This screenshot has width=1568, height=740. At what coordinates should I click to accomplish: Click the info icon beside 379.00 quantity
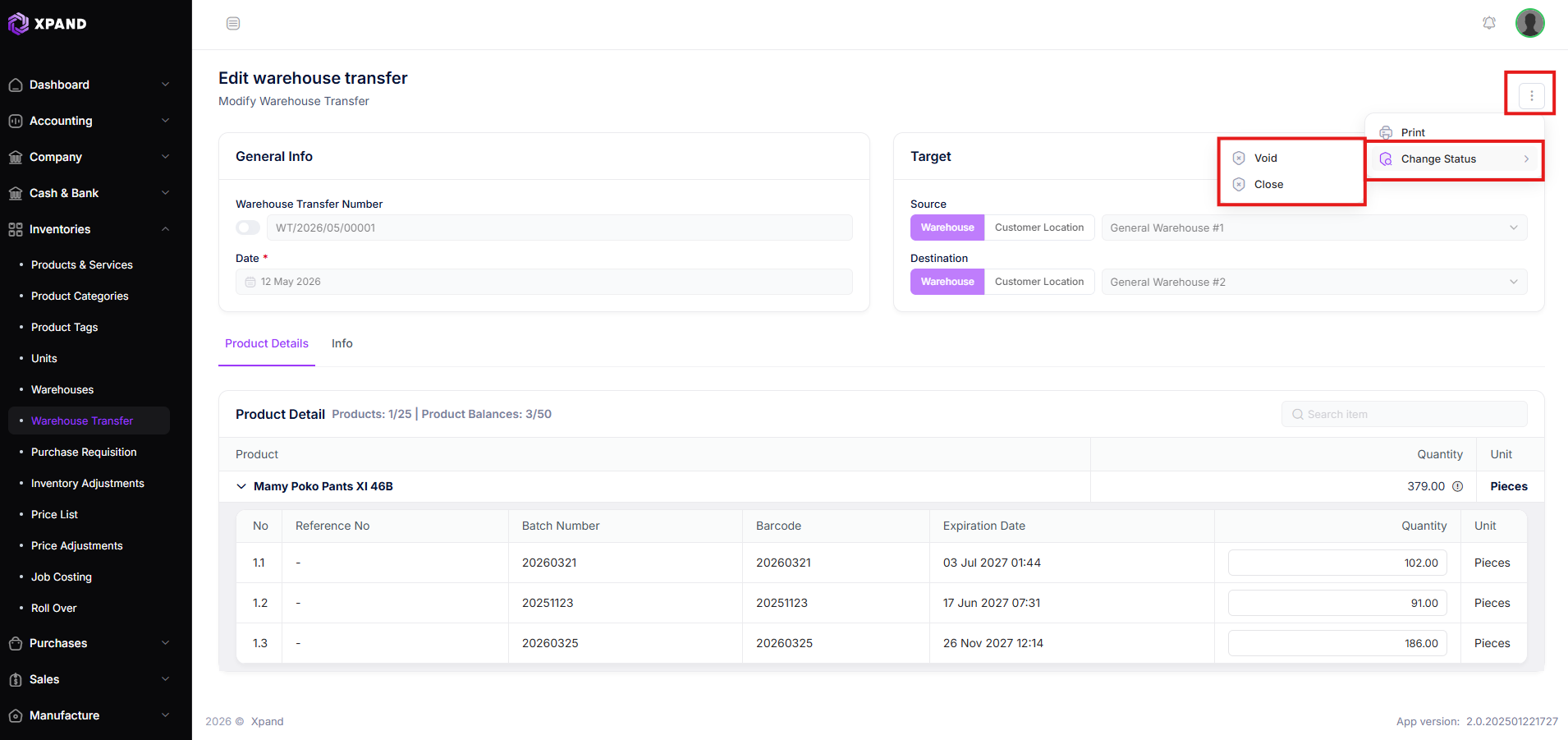coord(1458,486)
